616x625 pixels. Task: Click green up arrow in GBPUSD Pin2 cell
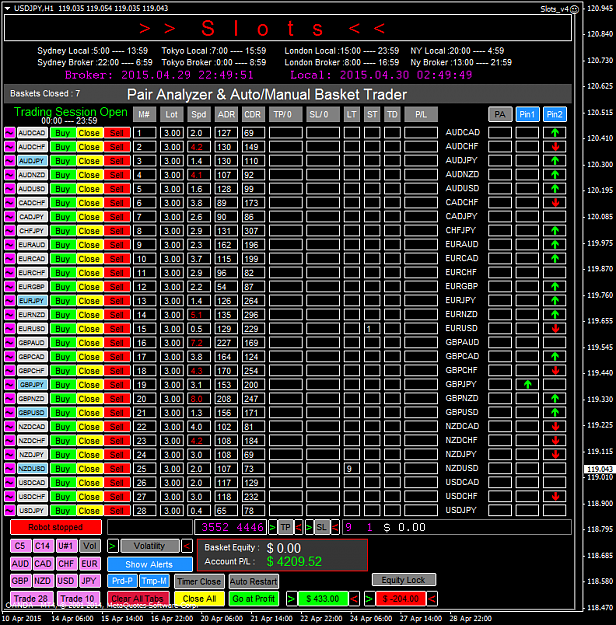pyautogui.click(x=555, y=413)
